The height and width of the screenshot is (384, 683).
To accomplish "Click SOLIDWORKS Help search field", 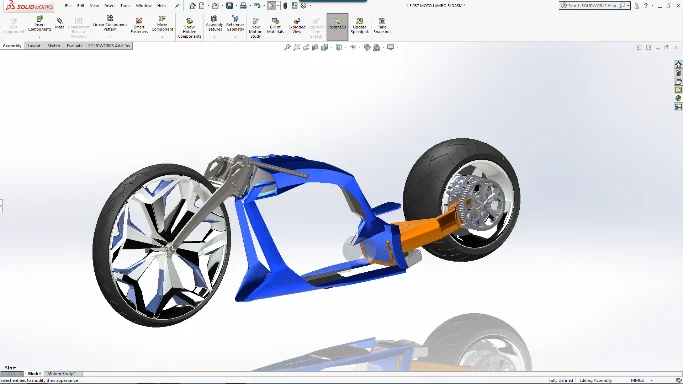I will tap(595, 6).
